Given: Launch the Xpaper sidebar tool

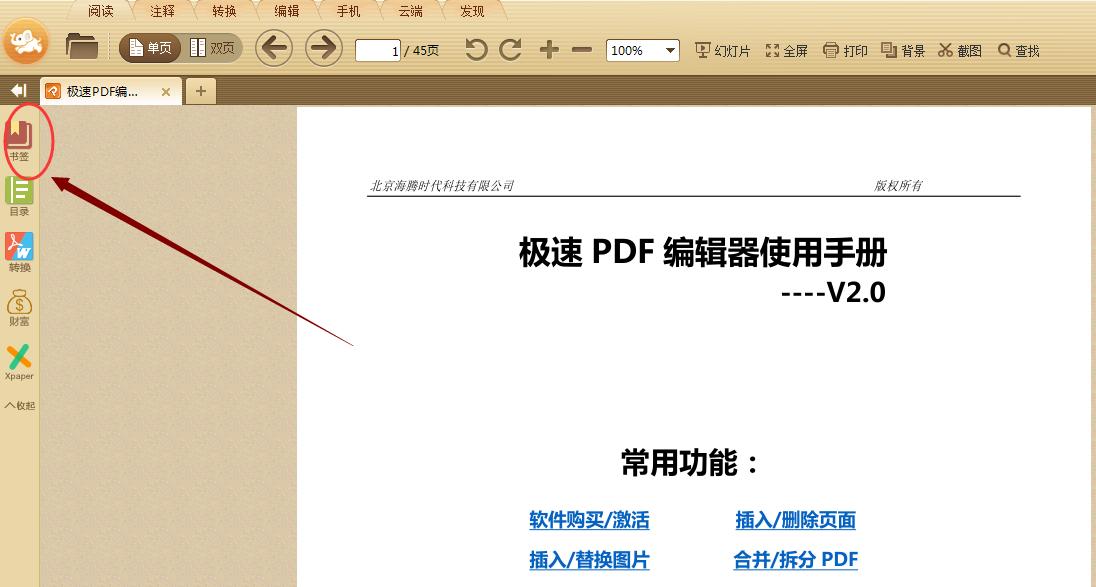Looking at the screenshot, I should 19,362.
